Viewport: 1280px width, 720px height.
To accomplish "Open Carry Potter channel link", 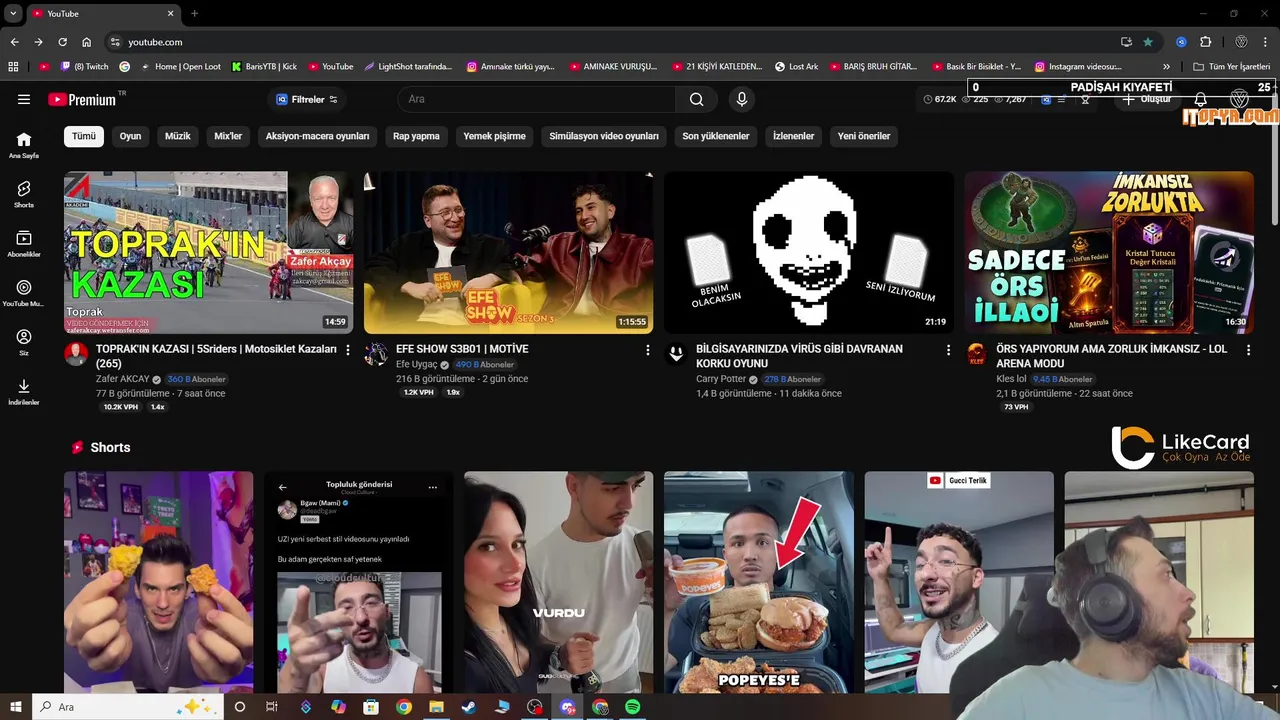I will click(721, 379).
